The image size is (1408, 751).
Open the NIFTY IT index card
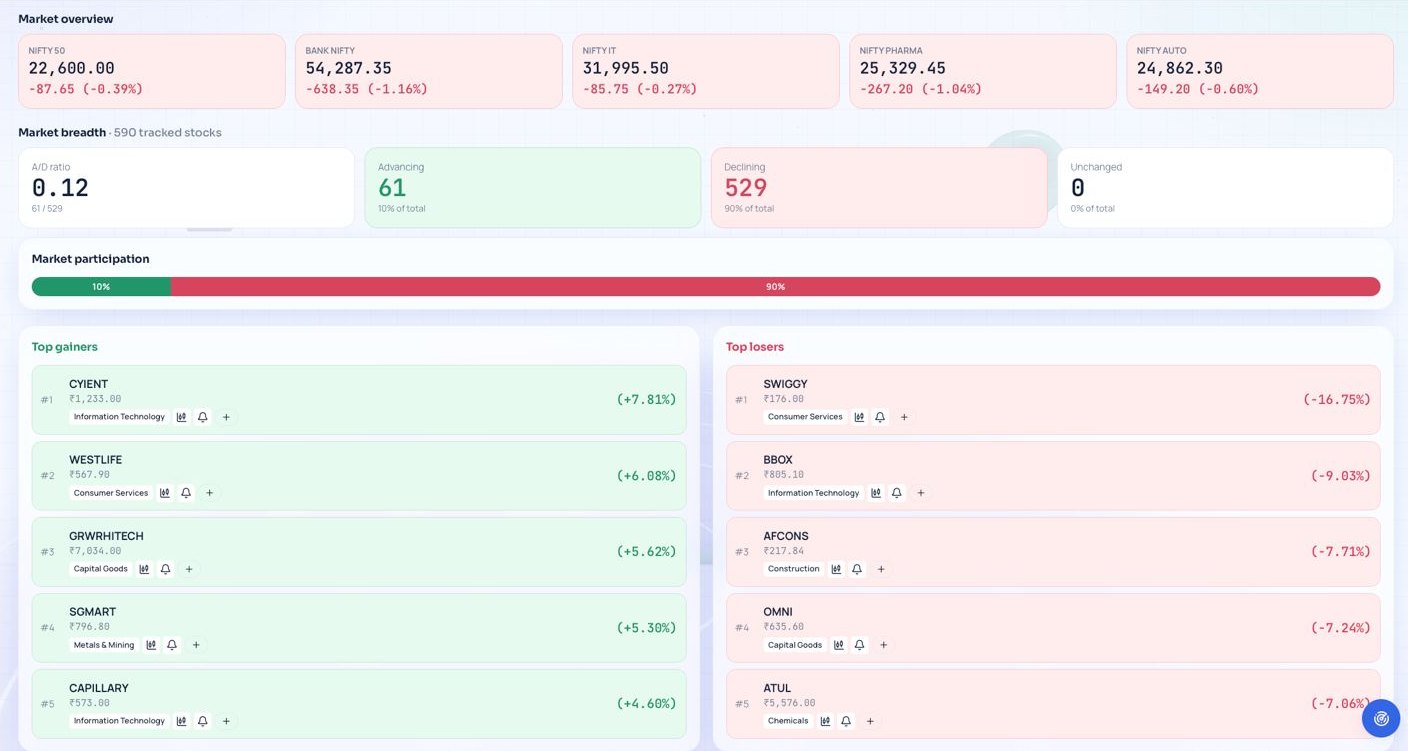pos(706,71)
